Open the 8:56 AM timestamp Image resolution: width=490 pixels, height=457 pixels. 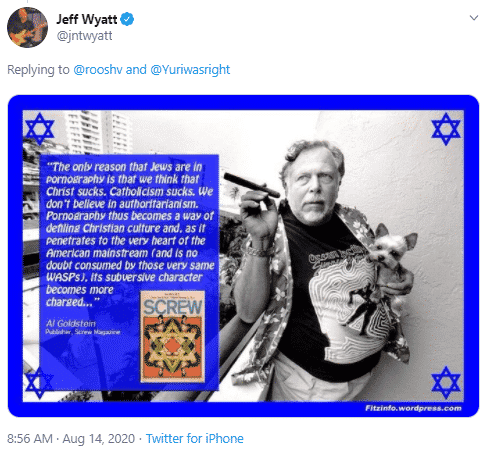tap(30, 438)
